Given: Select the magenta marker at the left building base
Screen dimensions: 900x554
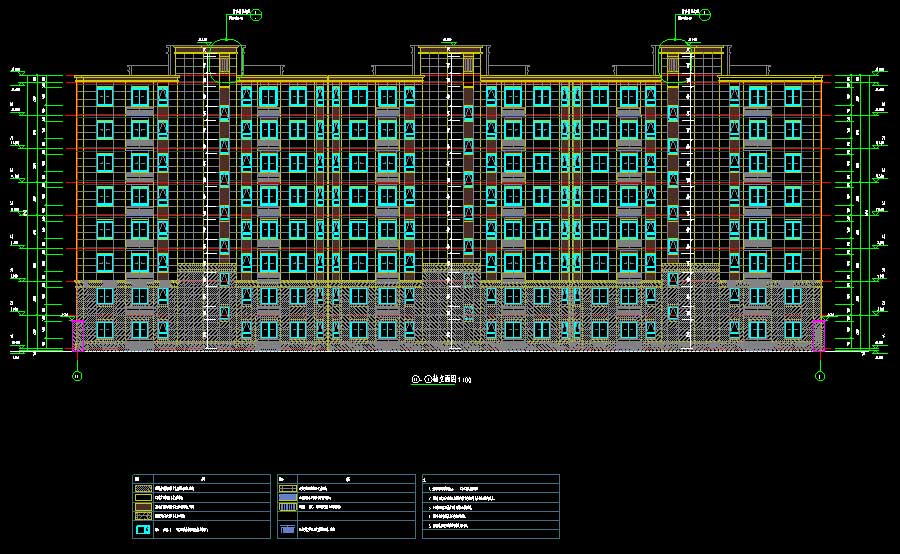Looking at the screenshot, I should (76, 335).
